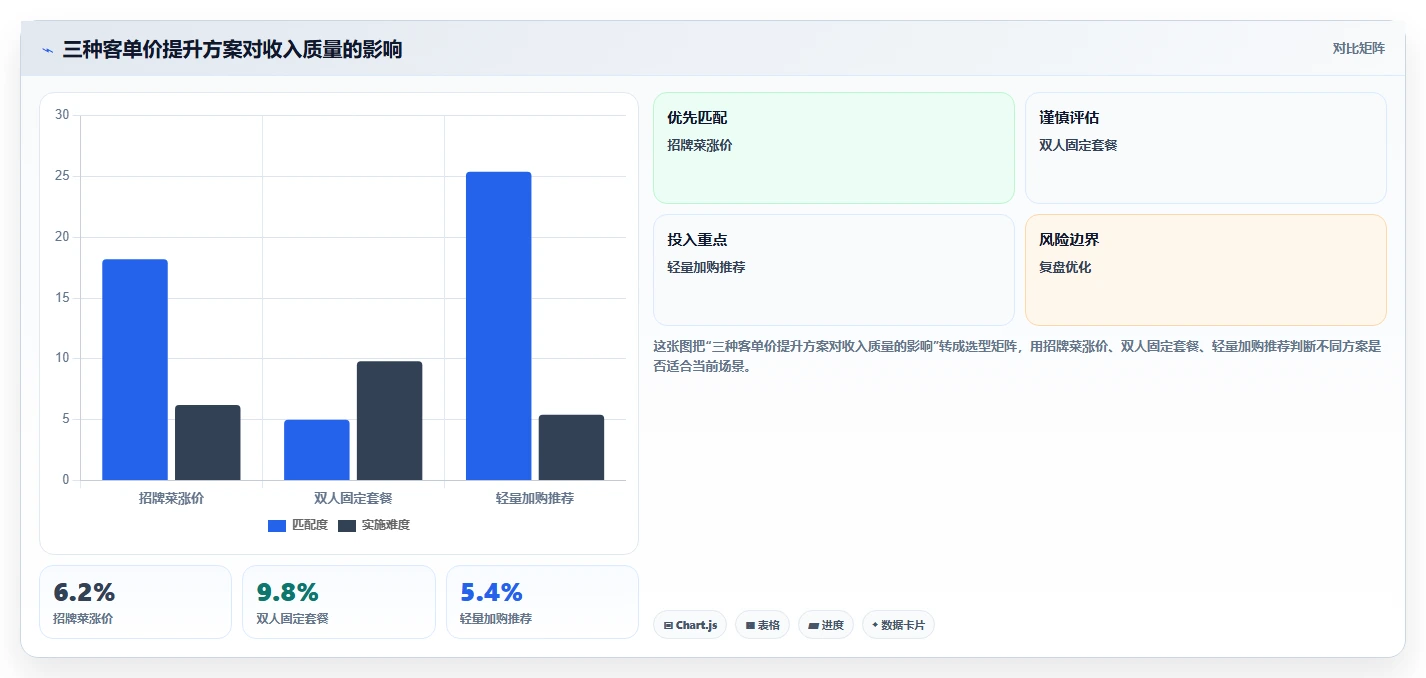Click the icon in the 表格 chip
The height and width of the screenshot is (678, 1426).
point(750,626)
